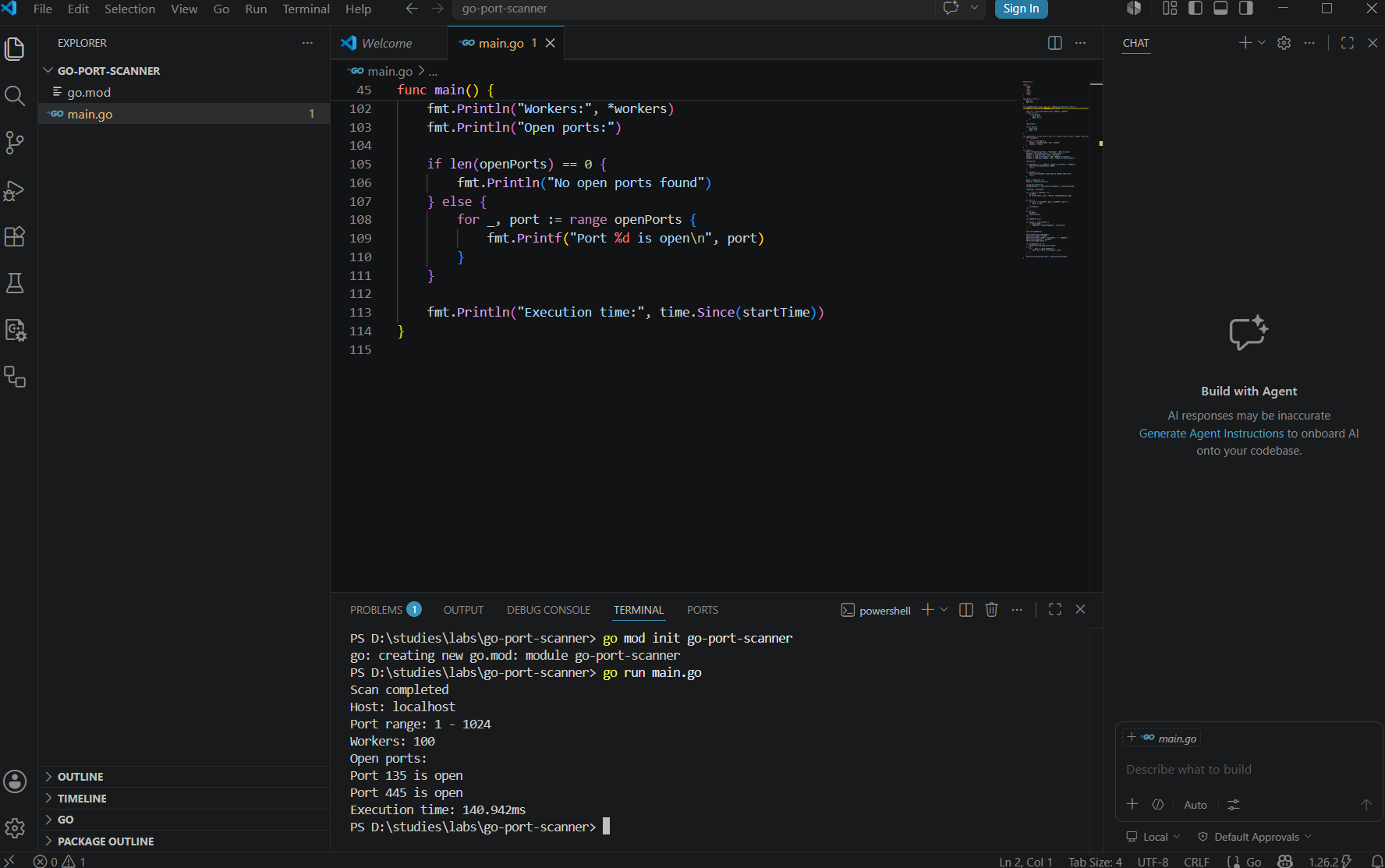Screen dimensions: 1385x868
Task: Open the new terminal launch profile dropdown
Action: pyautogui.click(x=944, y=610)
